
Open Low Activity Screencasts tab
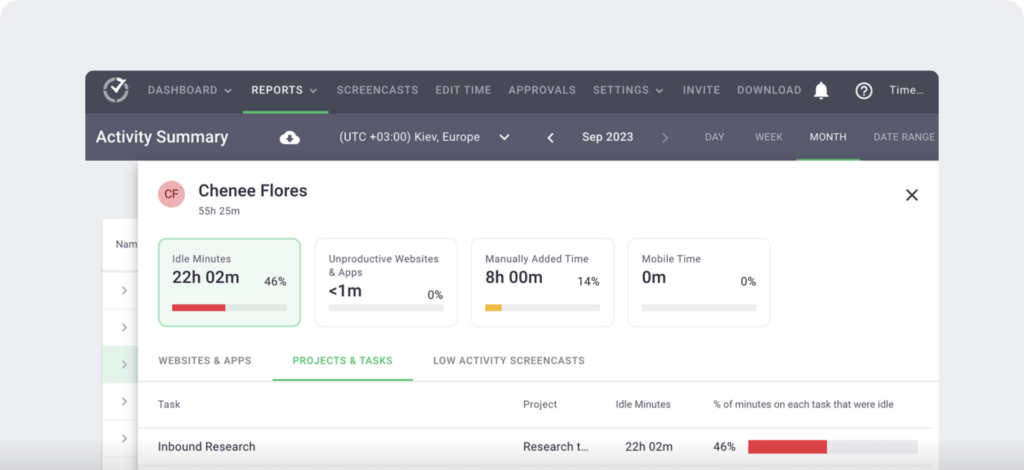(508, 361)
